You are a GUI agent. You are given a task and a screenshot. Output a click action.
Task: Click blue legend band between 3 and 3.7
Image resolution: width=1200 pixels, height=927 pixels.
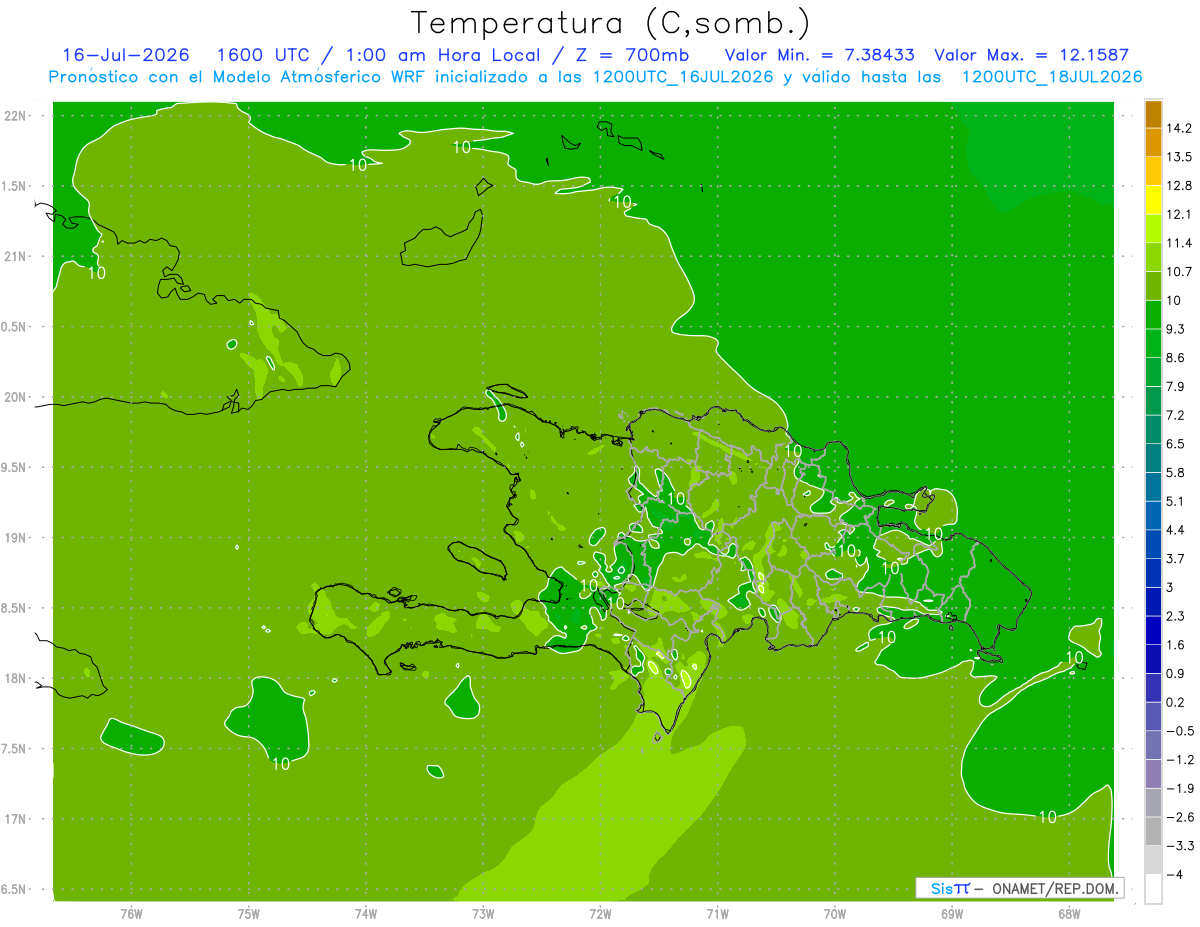[1153, 573]
